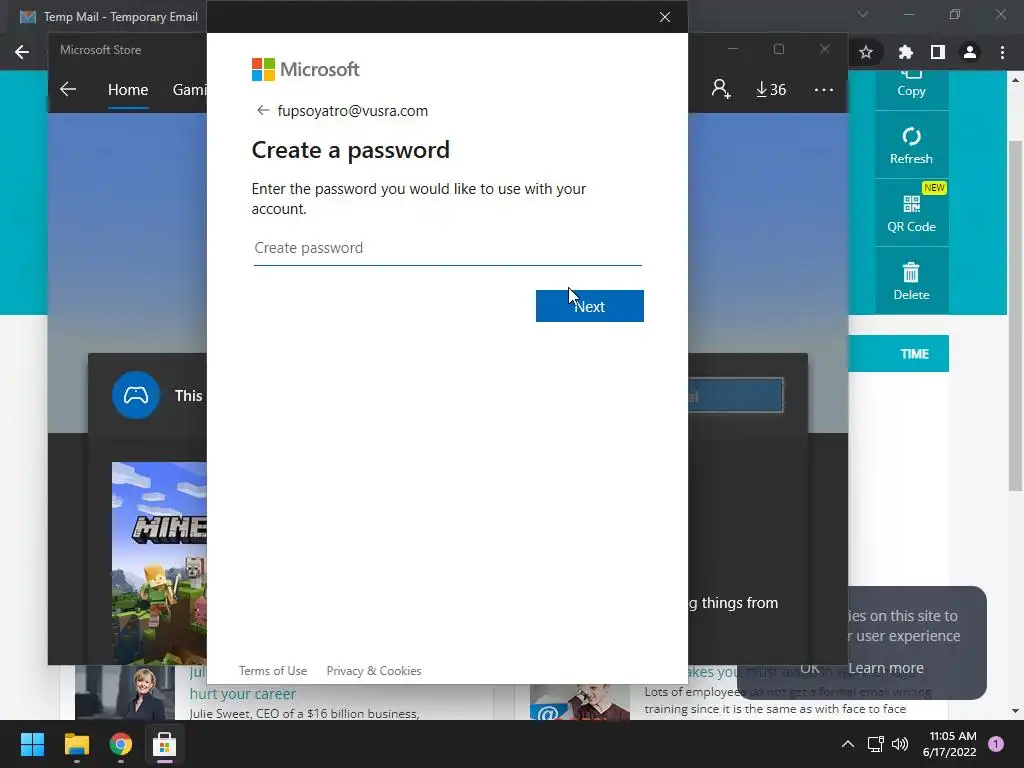Image resolution: width=1024 pixels, height=768 pixels.
Task: Open Microsoft Store from the taskbar
Action: pos(165,744)
